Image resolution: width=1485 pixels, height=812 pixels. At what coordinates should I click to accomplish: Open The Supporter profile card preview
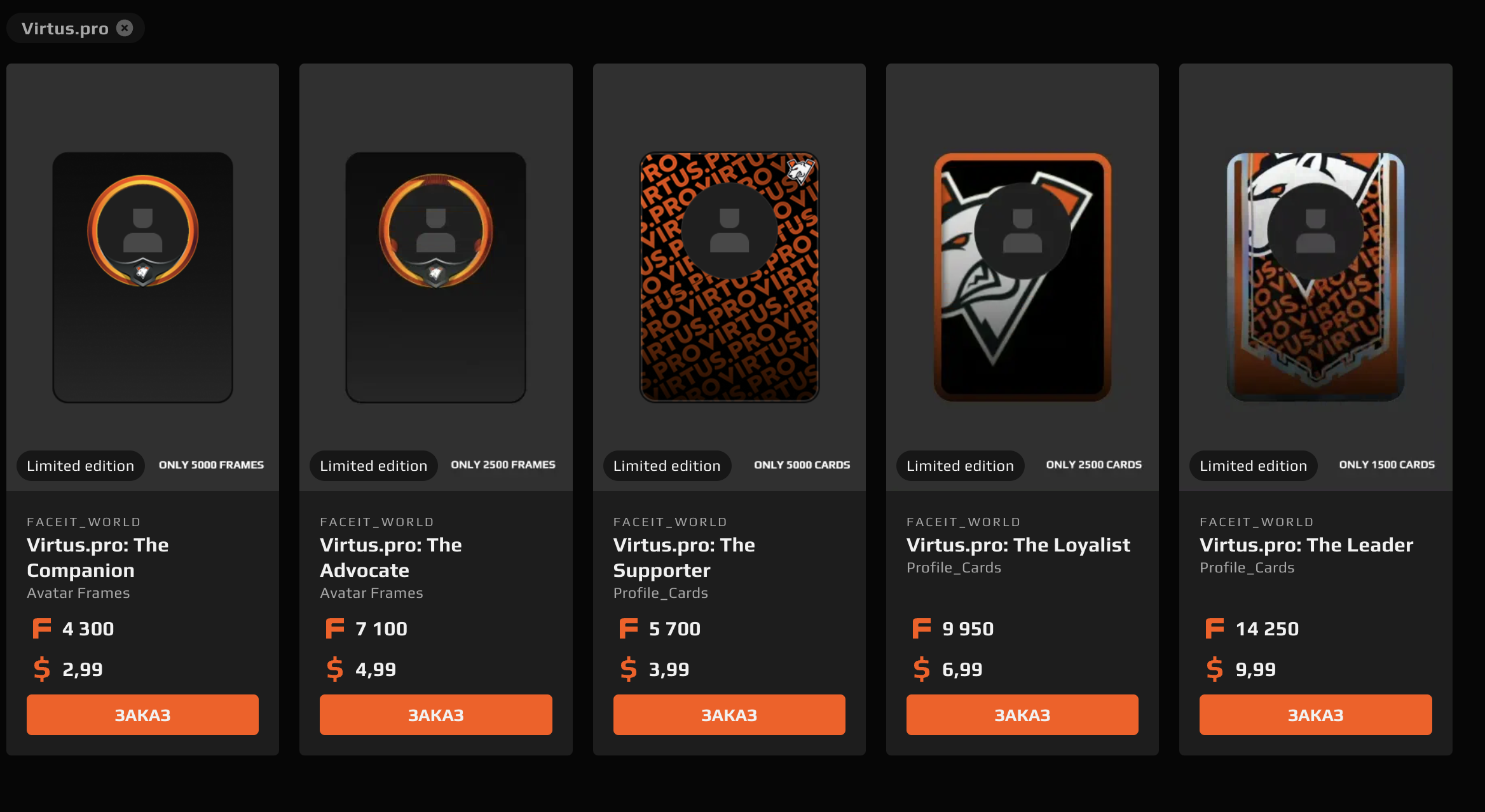729,277
